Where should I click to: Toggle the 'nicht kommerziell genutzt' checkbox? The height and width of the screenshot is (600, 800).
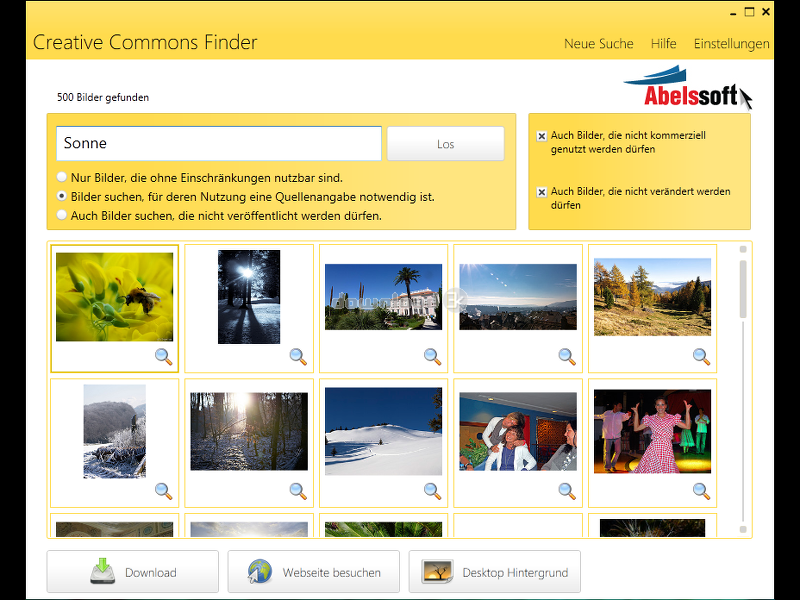tap(542, 136)
